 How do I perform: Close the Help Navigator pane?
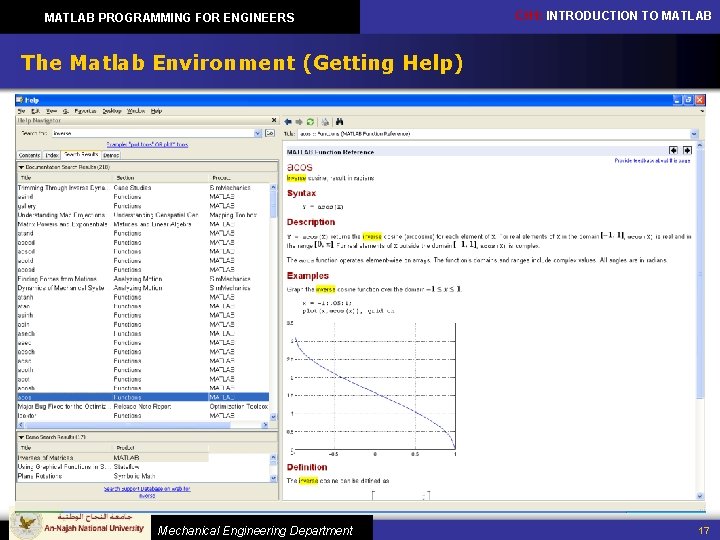[274, 120]
